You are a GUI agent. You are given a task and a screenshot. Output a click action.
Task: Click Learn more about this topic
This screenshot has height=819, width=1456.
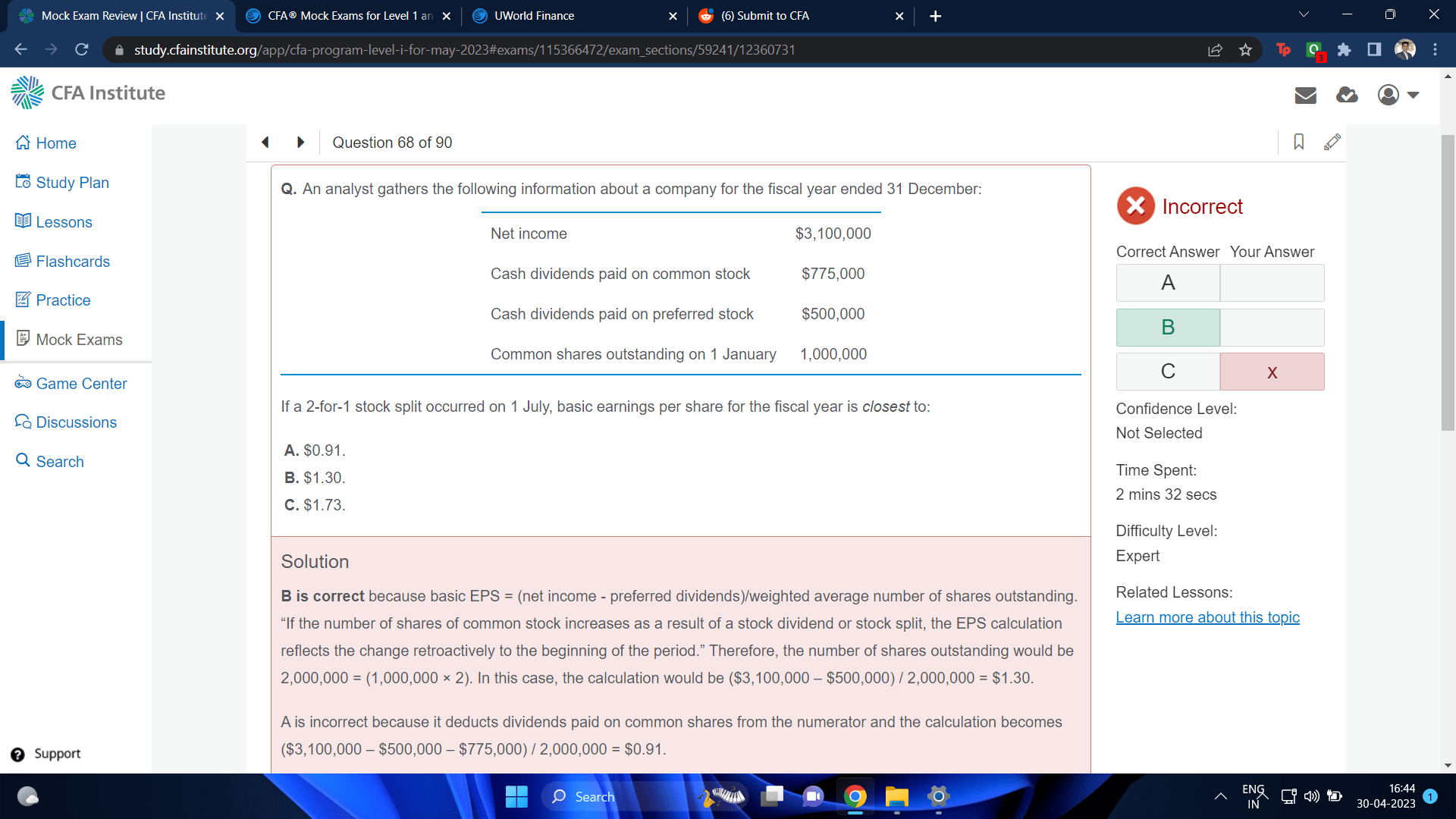[x=1207, y=617]
